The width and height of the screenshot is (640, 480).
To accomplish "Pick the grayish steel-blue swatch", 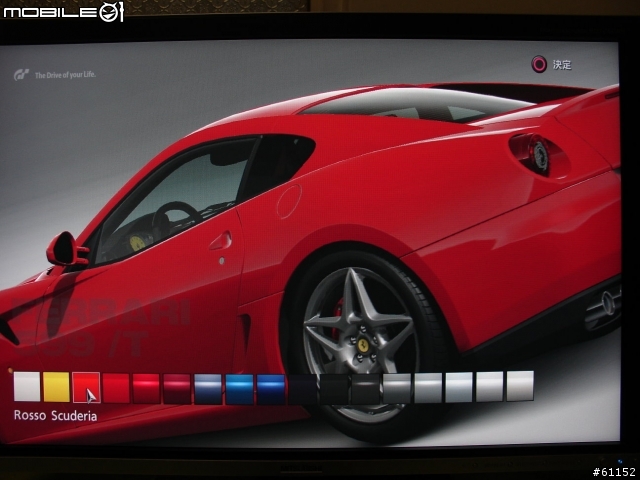I will coord(208,389).
